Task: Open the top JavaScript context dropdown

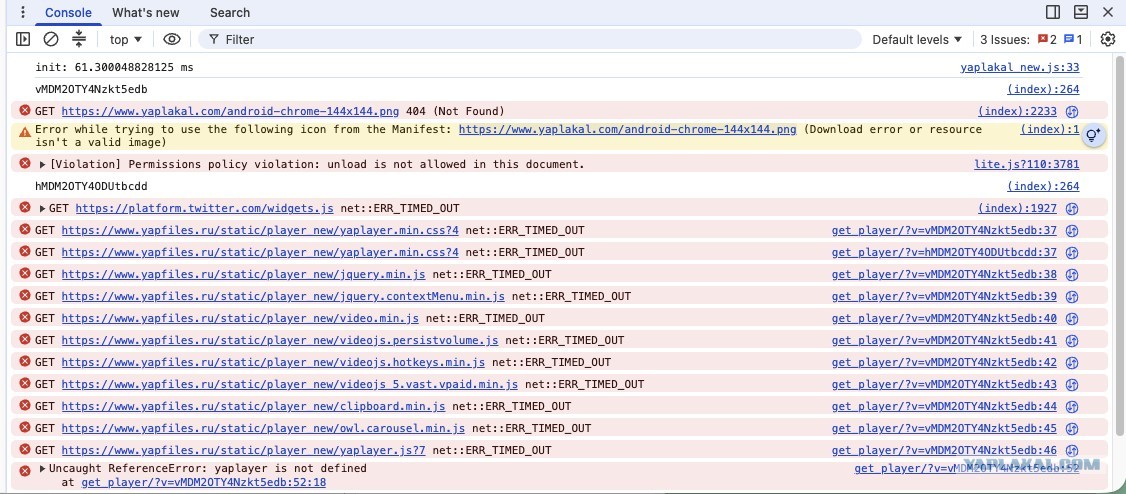Action: click(126, 39)
